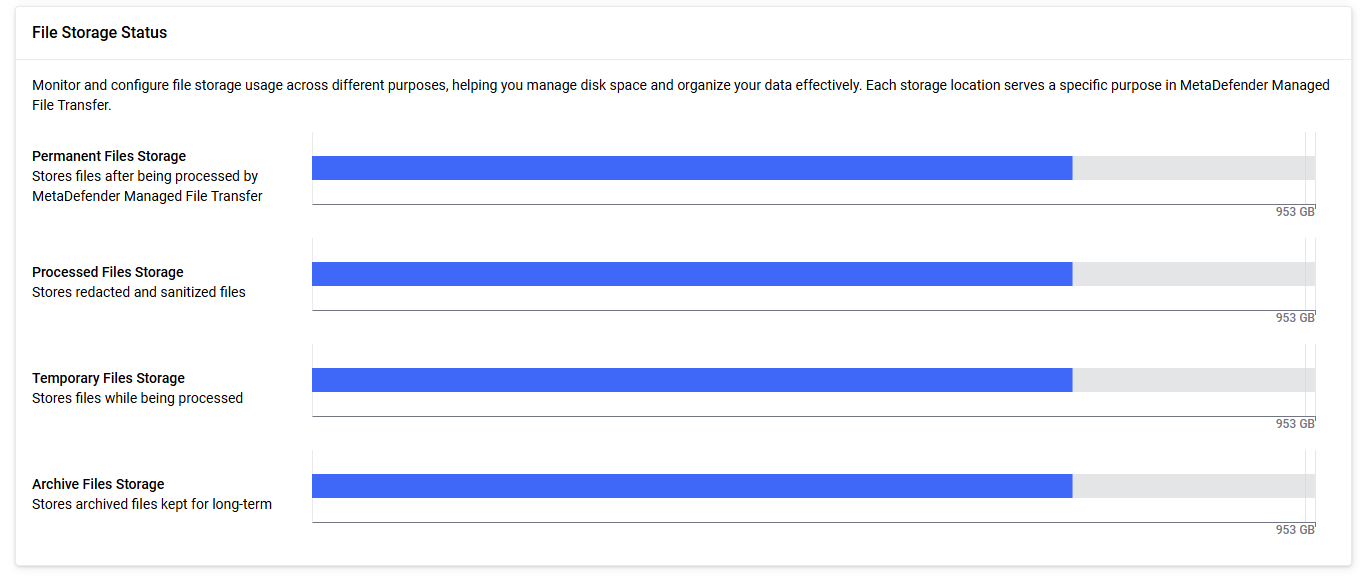Click the 953 GB label under Permanent Files bar

1295,212
